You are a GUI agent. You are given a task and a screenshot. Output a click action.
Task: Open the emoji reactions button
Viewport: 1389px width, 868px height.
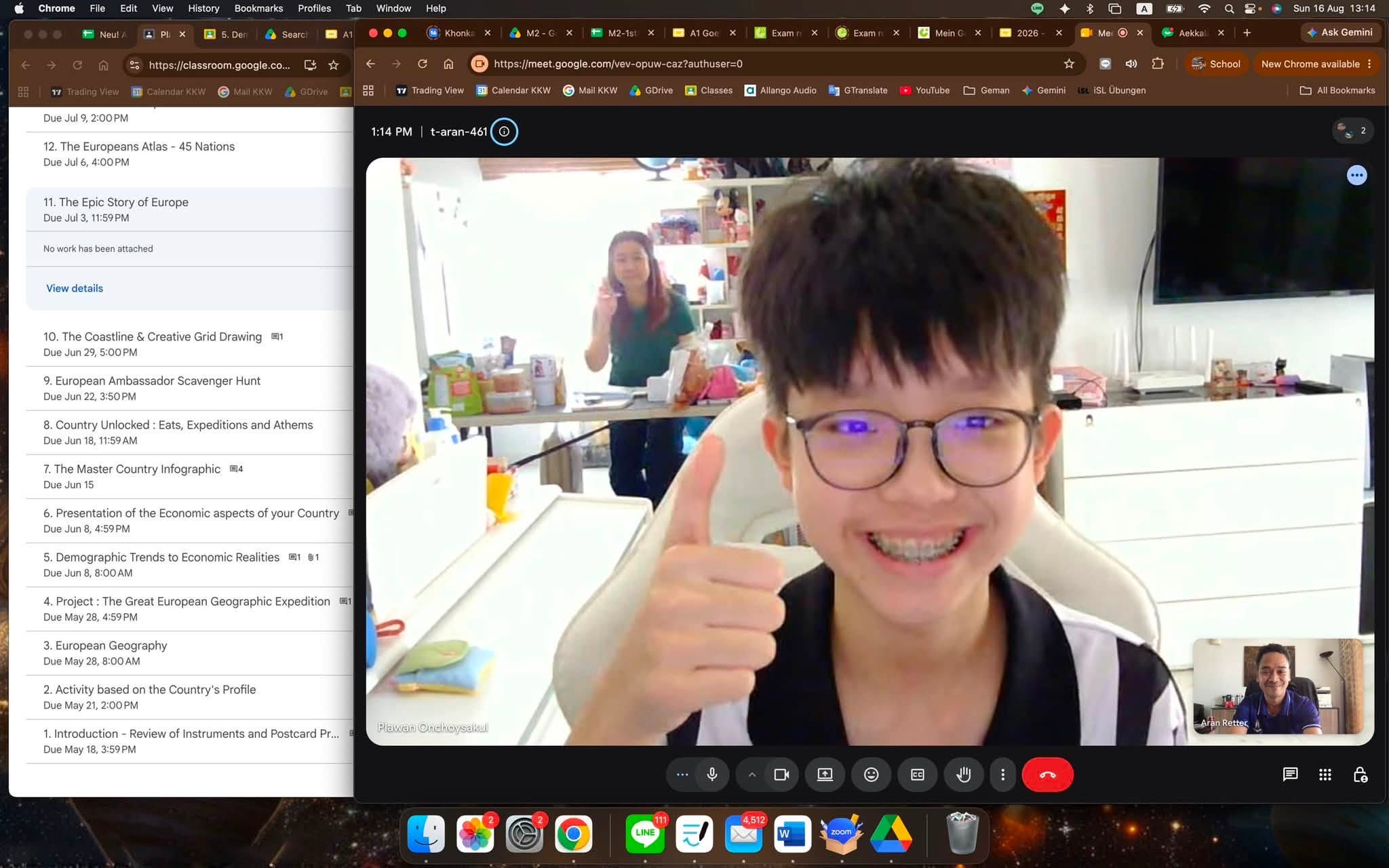(872, 774)
